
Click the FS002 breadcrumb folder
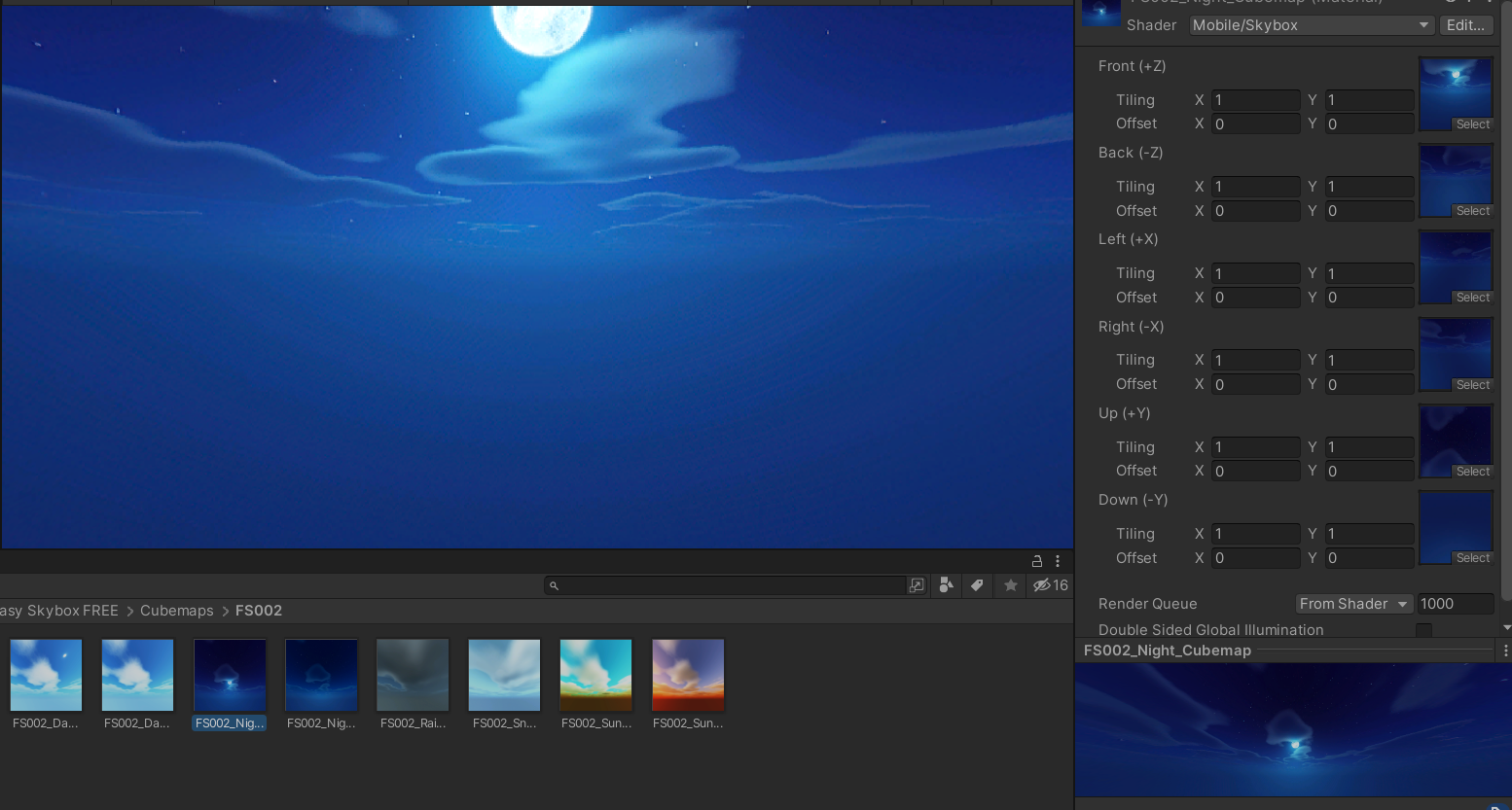(259, 611)
